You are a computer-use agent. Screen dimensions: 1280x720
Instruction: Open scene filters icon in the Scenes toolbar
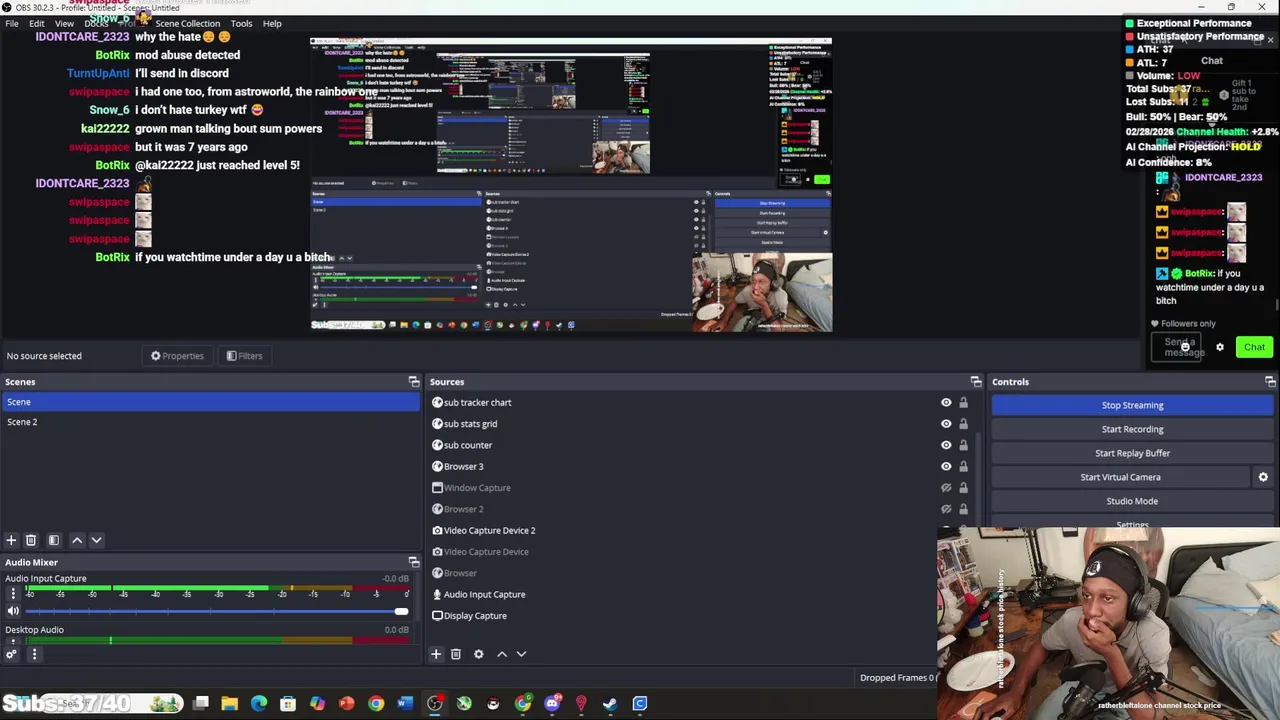(x=54, y=540)
